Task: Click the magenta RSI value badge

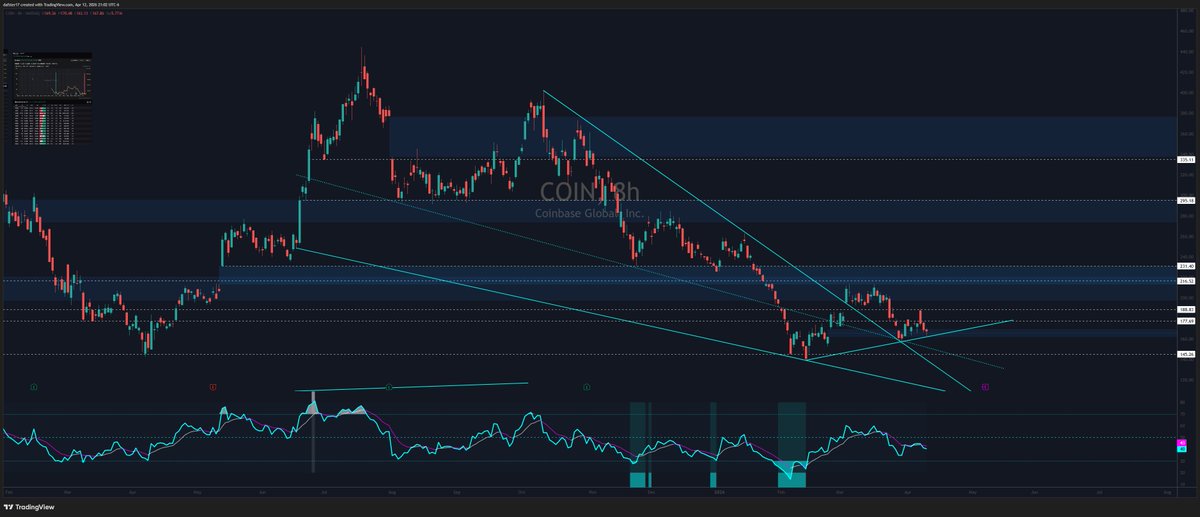Action: pyautogui.click(x=1181, y=442)
